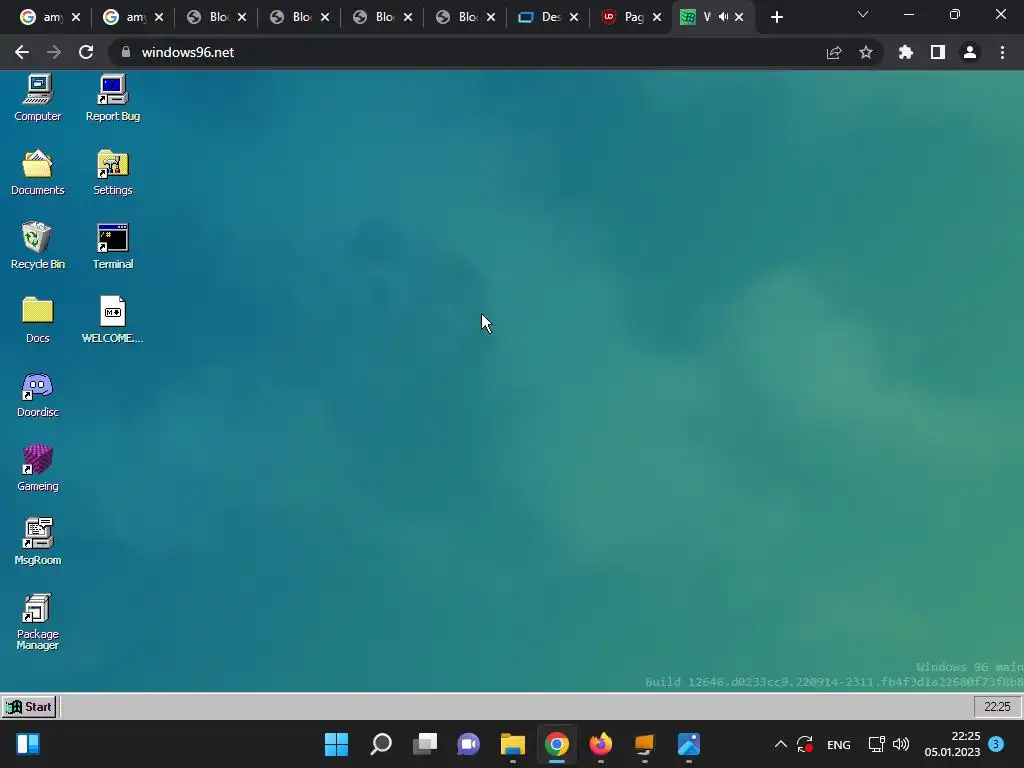Launch the MsgRoom shortcut

pyautogui.click(x=37, y=542)
